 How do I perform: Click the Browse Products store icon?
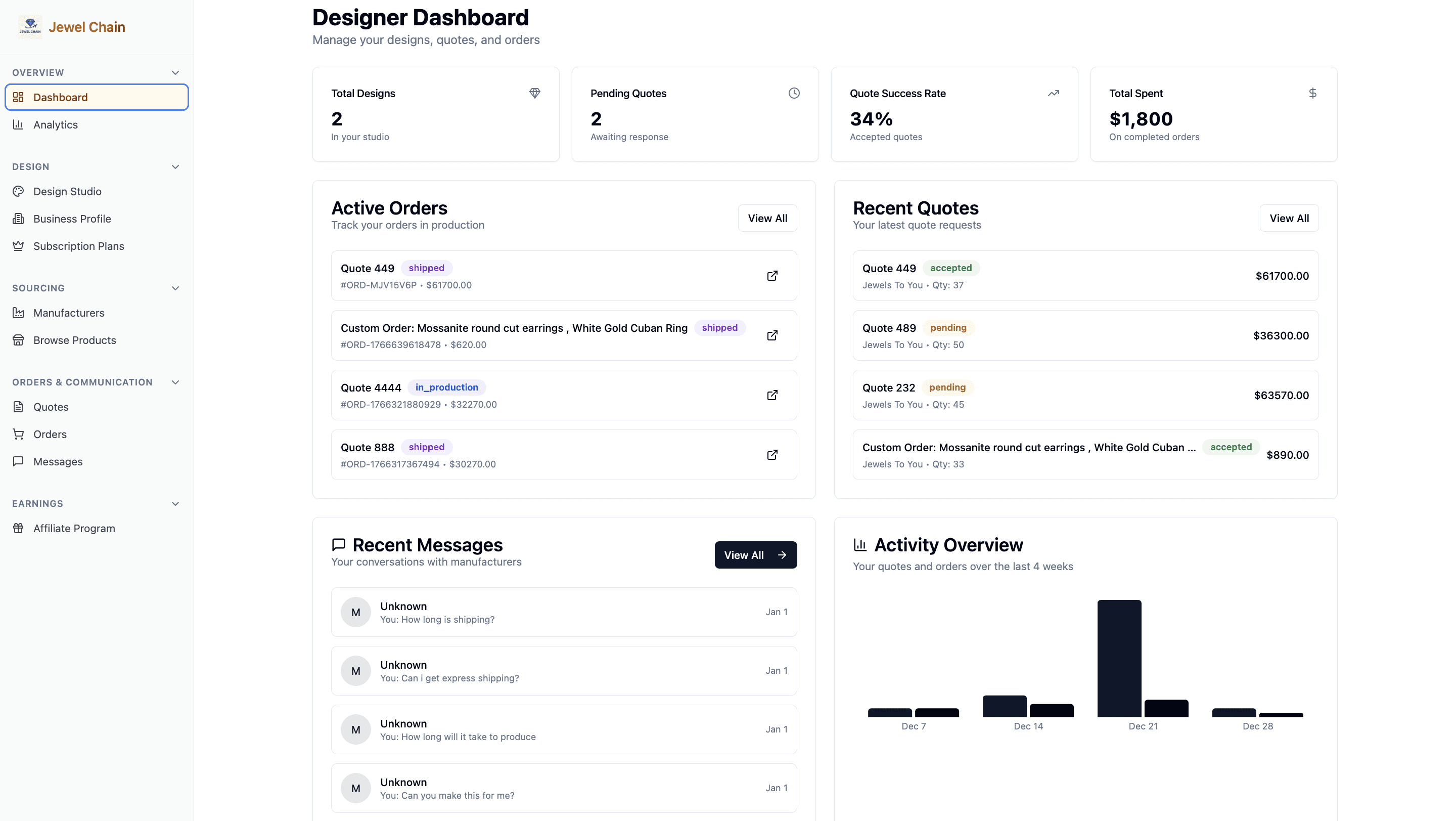(x=18, y=340)
